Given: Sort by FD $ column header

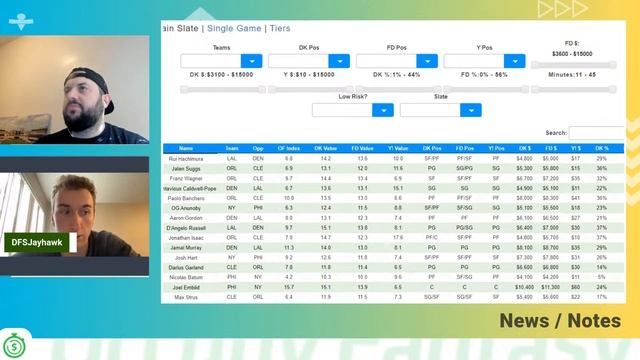Looking at the screenshot, I should coord(551,149).
